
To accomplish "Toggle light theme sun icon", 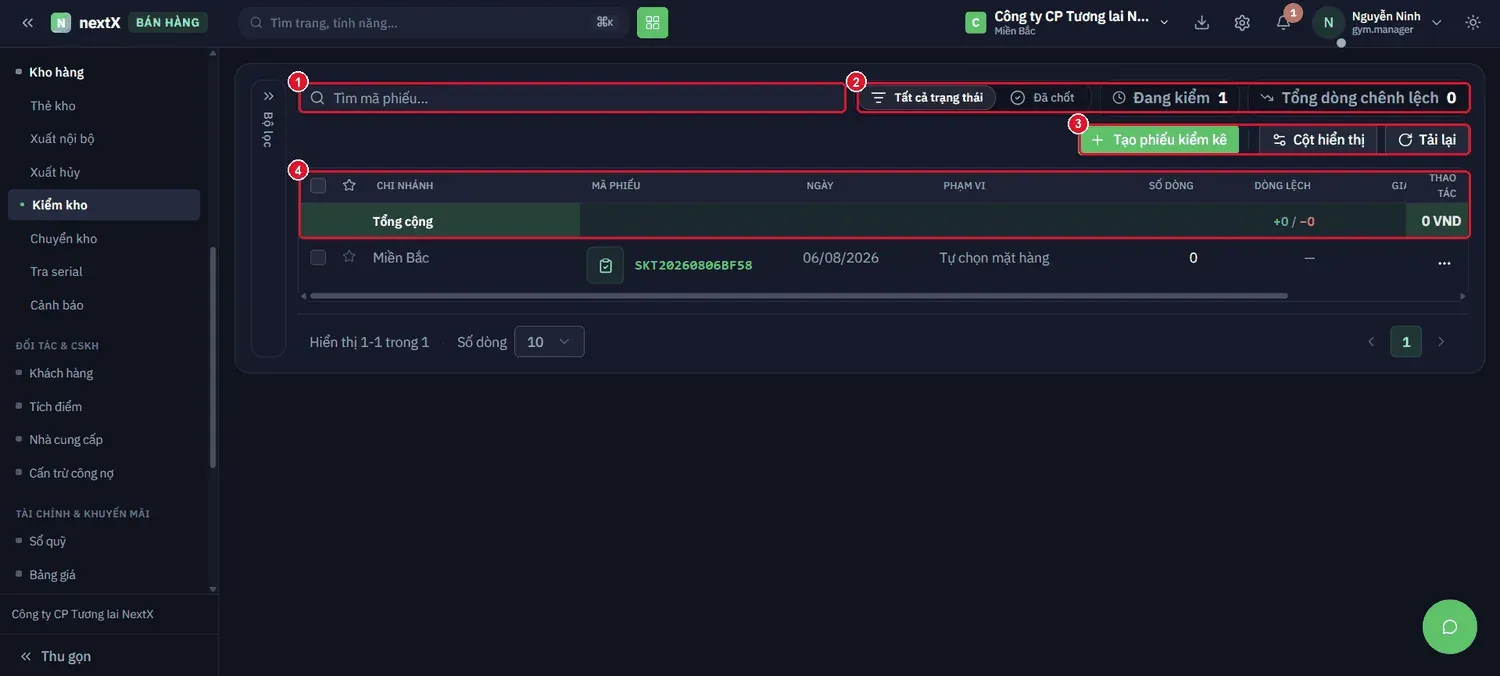I will (1473, 22).
